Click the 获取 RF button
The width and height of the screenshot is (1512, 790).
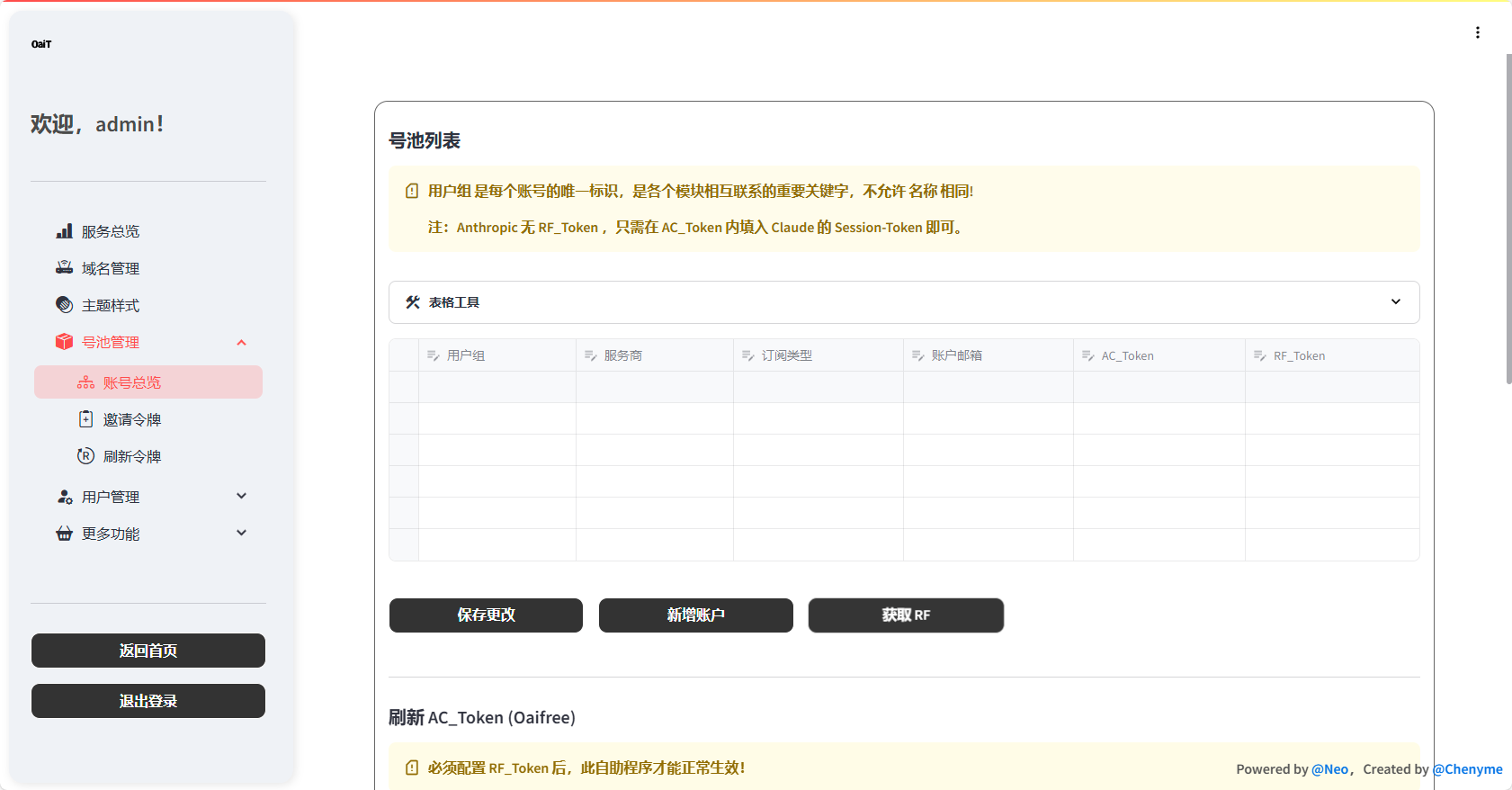tap(906, 615)
